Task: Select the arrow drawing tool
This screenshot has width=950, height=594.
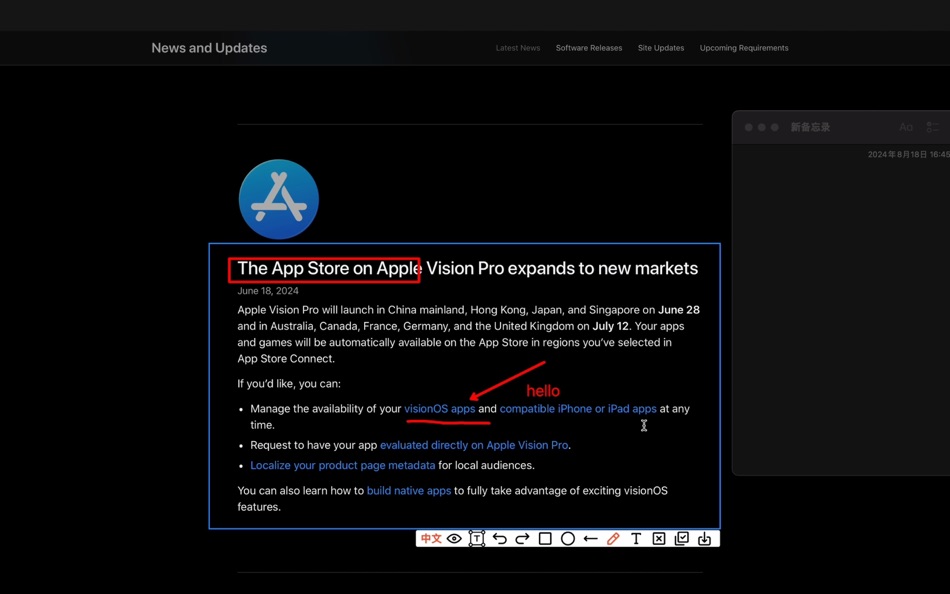Action: pyautogui.click(x=590, y=538)
